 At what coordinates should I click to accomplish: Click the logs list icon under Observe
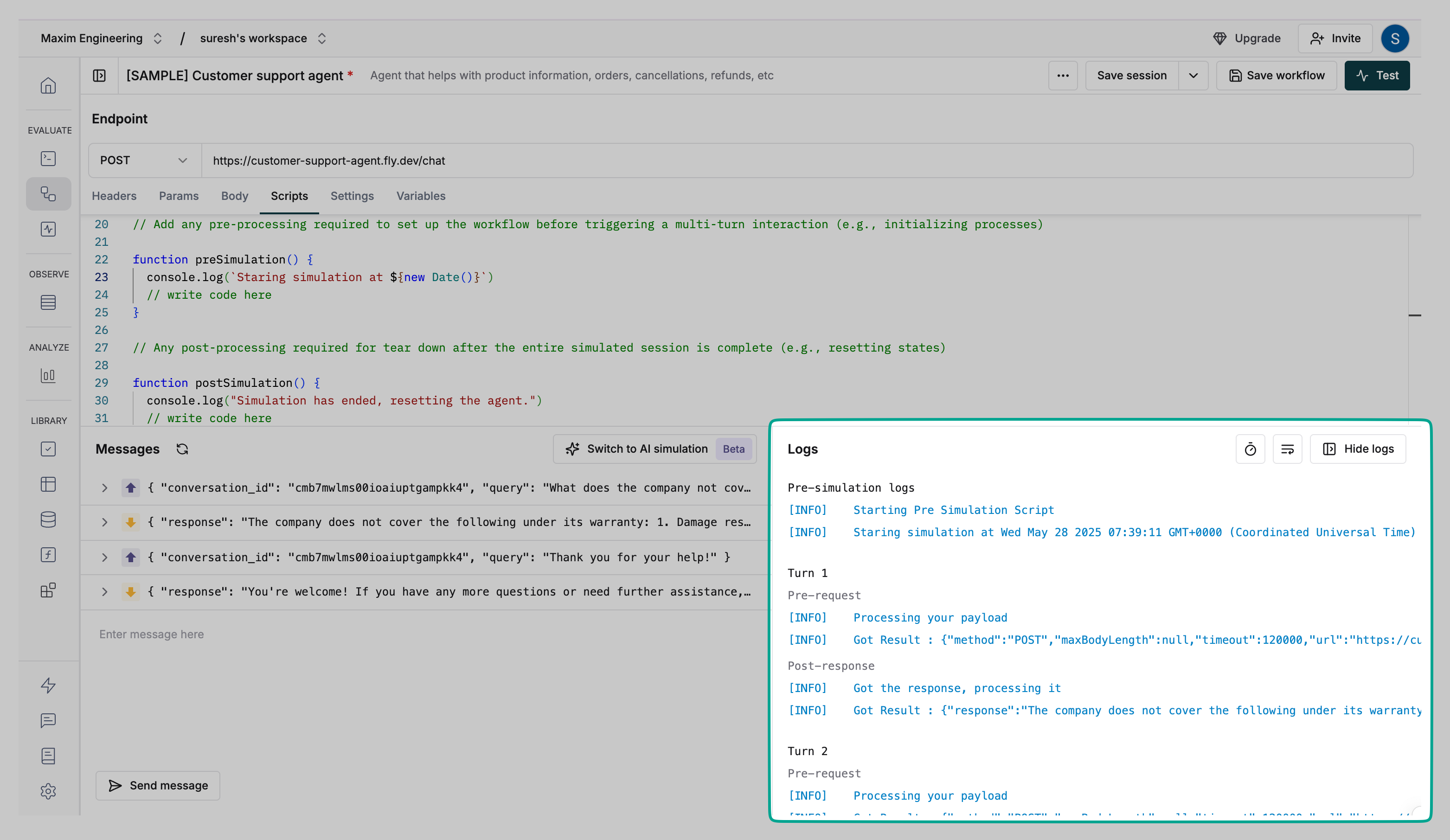(x=48, y=302)
